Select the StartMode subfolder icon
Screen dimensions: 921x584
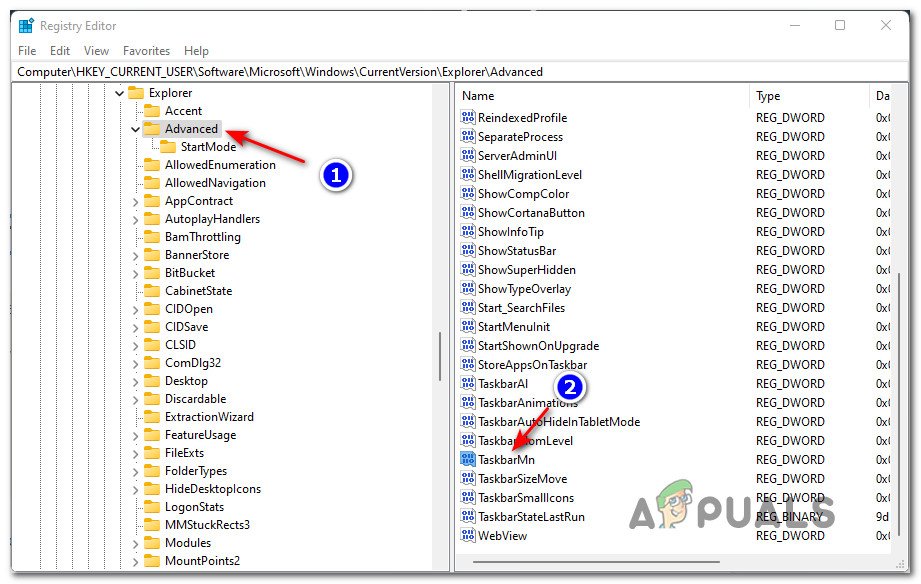coord(168,147)
